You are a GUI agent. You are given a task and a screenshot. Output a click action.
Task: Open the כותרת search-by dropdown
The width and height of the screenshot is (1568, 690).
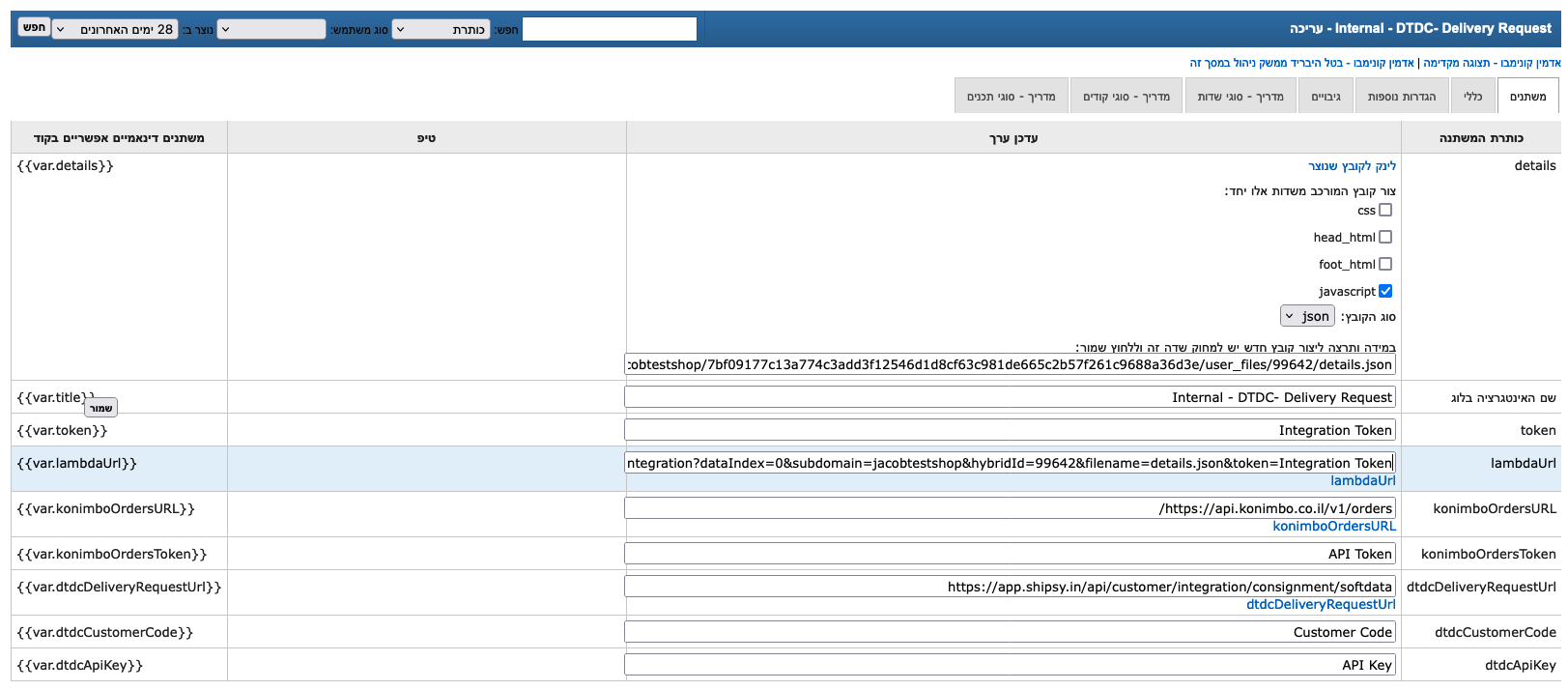[441, 30]
